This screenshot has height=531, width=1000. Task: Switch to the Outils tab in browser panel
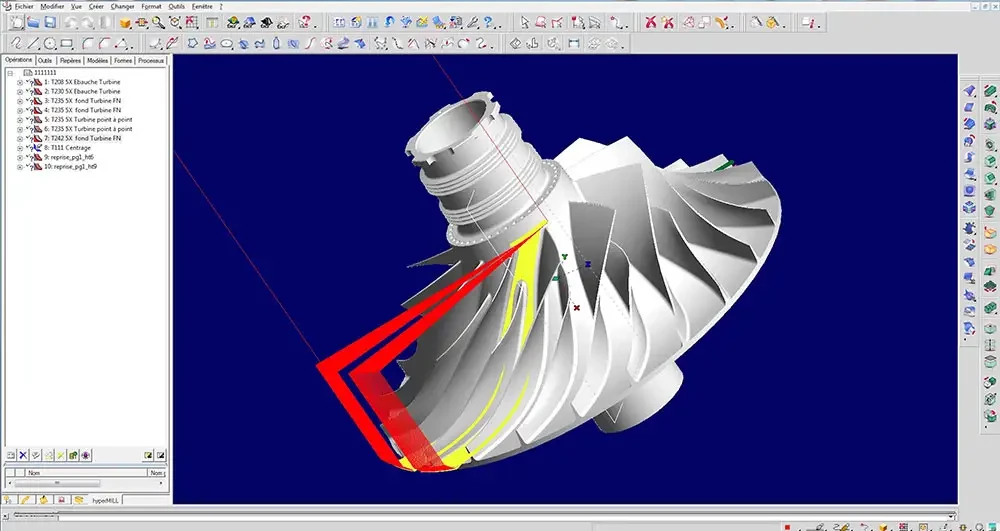[x=45, y=61]
